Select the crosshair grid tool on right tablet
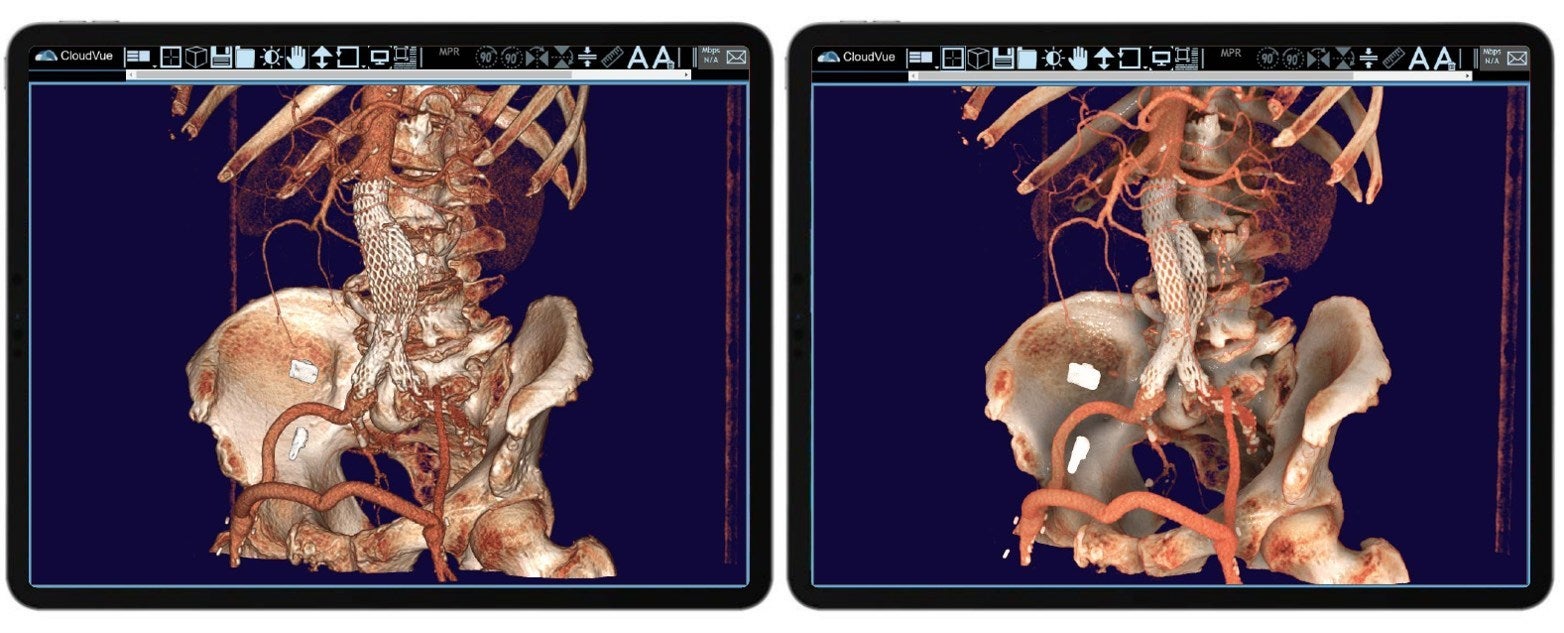The image size is (1564, 633). [953, 57]
